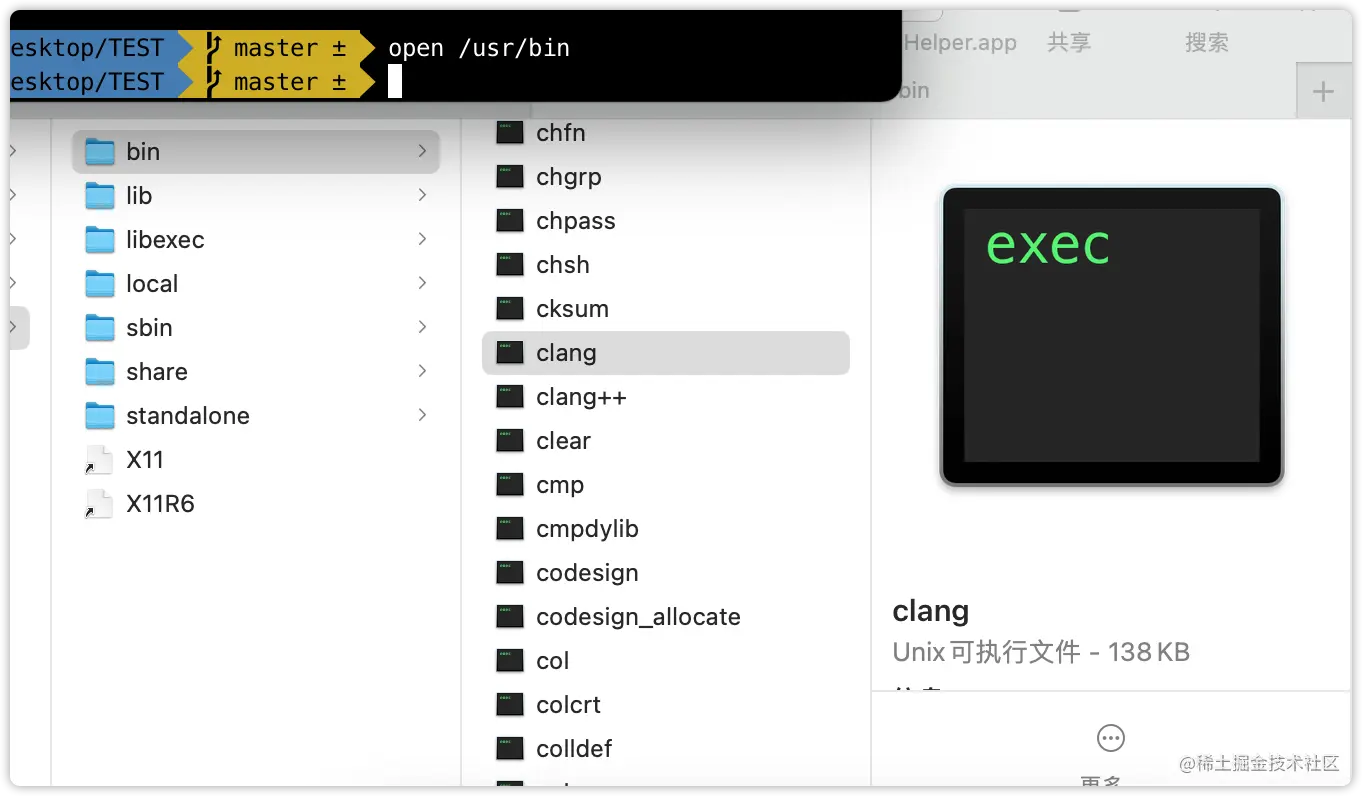Screen dimensions: 1362x796
Task: Expand the share folder chevron
Action: 422,371
